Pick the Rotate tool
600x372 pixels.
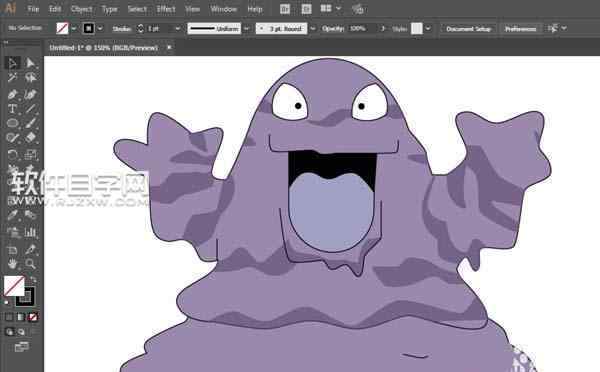tap(12, 155)
